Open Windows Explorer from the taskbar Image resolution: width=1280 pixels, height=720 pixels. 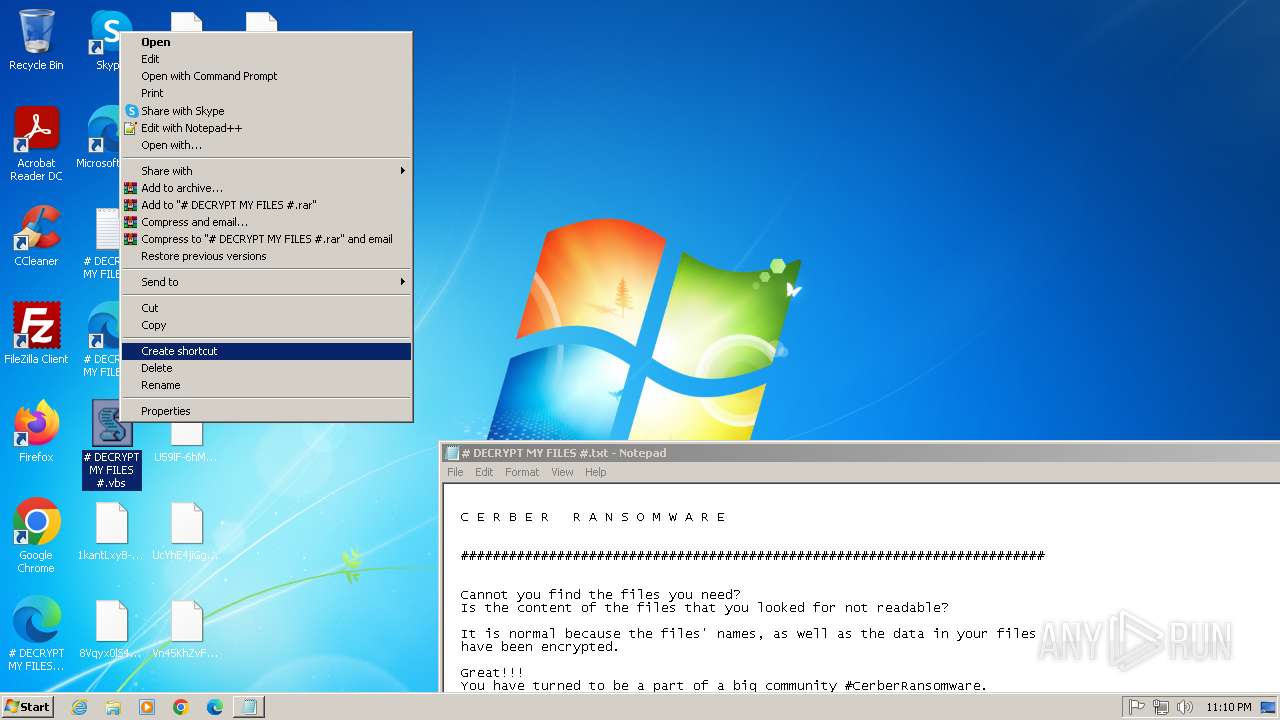point(113,707)
